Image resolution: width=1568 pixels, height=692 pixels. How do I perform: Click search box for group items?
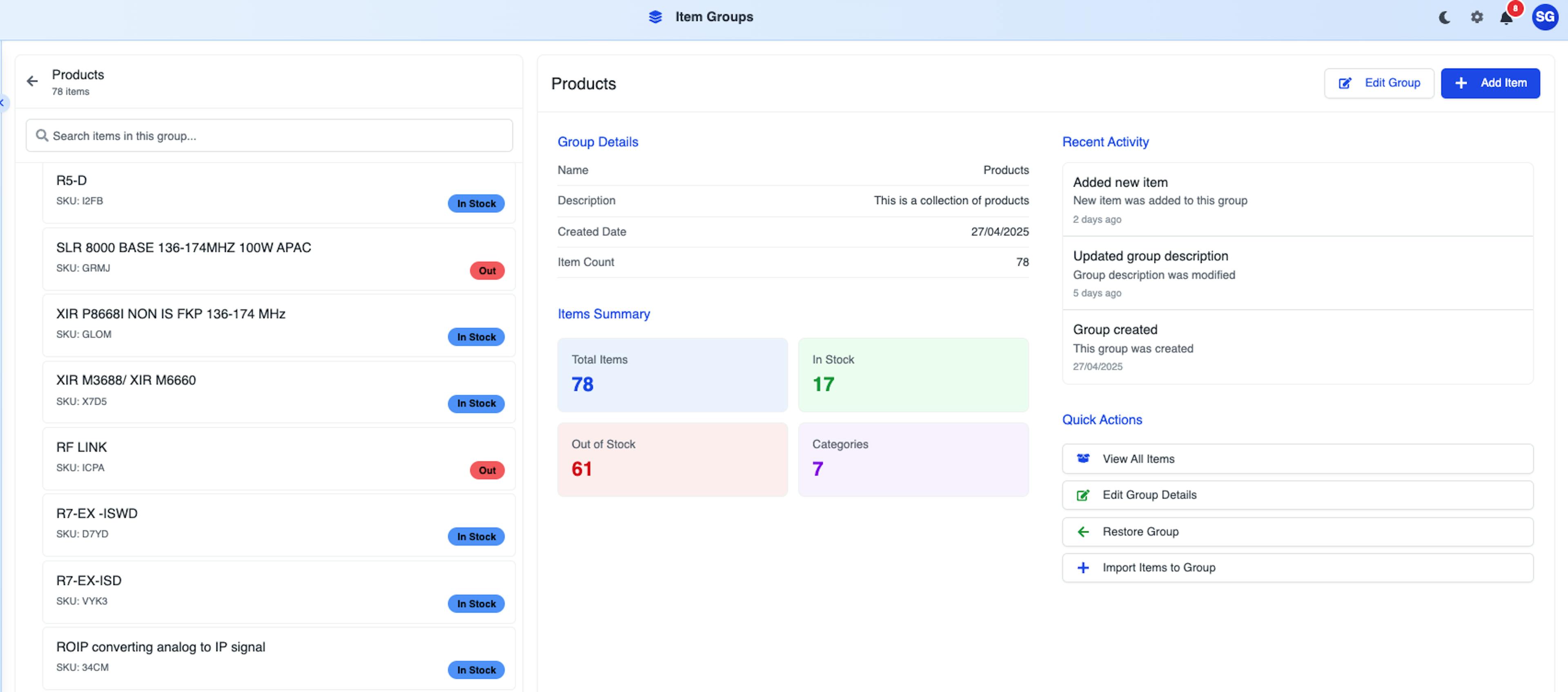(x=269, y=136)
